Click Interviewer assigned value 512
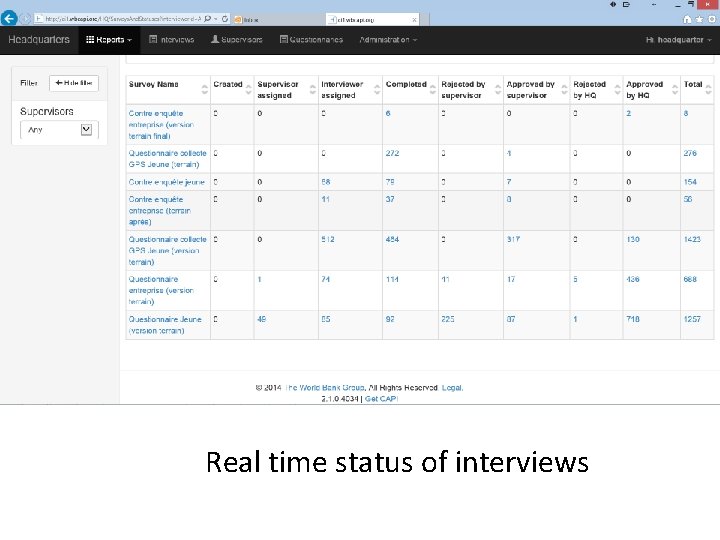 point(328,239)
